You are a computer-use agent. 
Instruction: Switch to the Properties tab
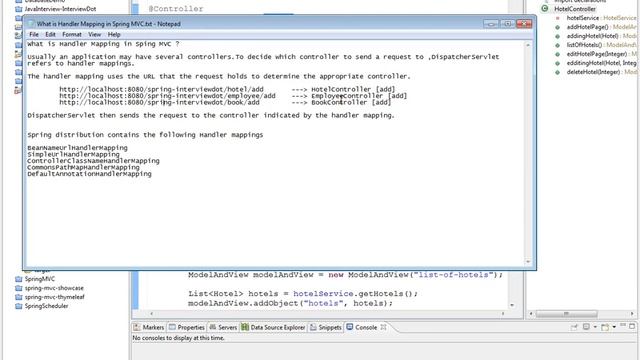(191, 327)
